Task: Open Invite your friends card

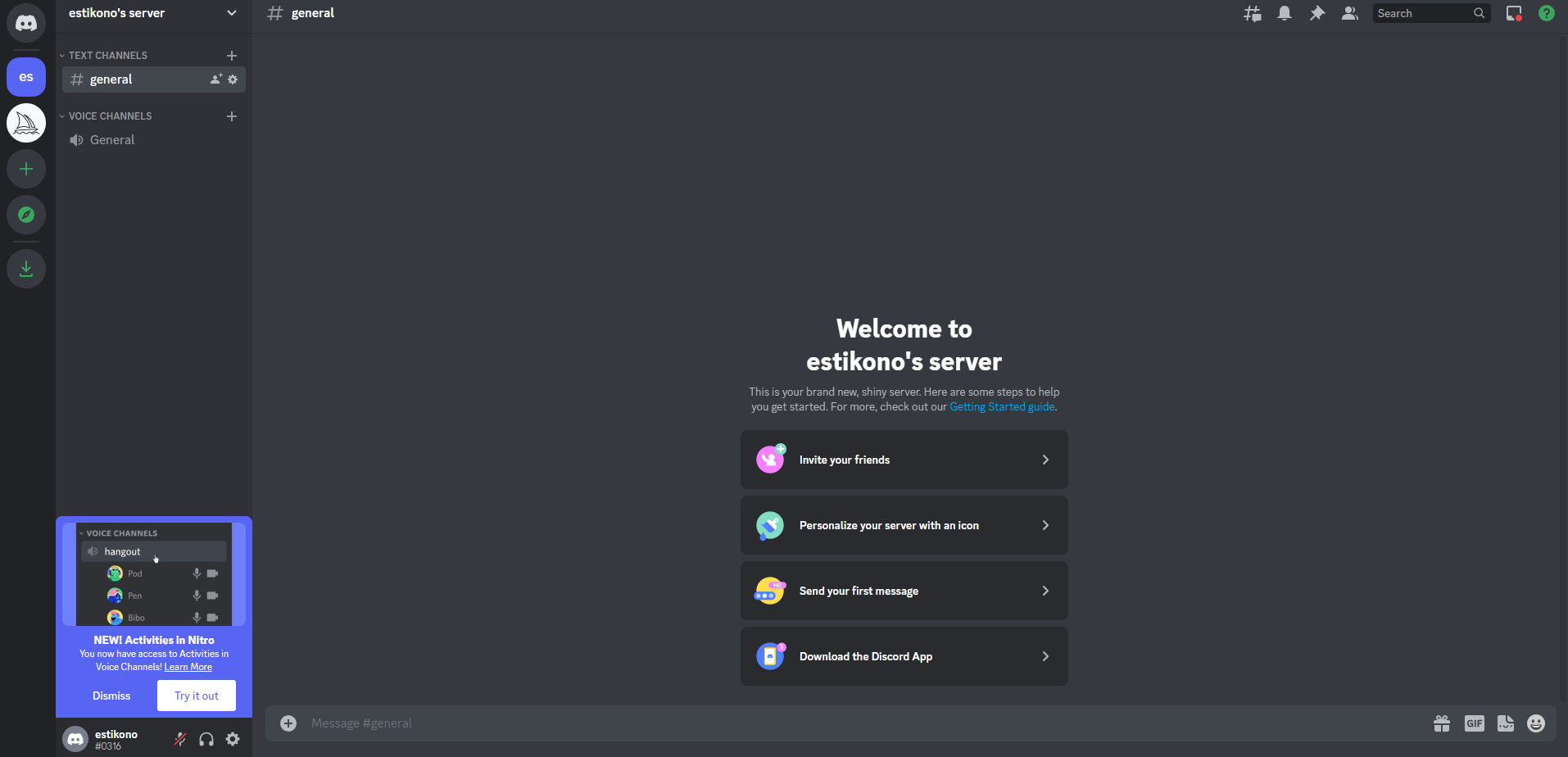Action: pos(904,460)
